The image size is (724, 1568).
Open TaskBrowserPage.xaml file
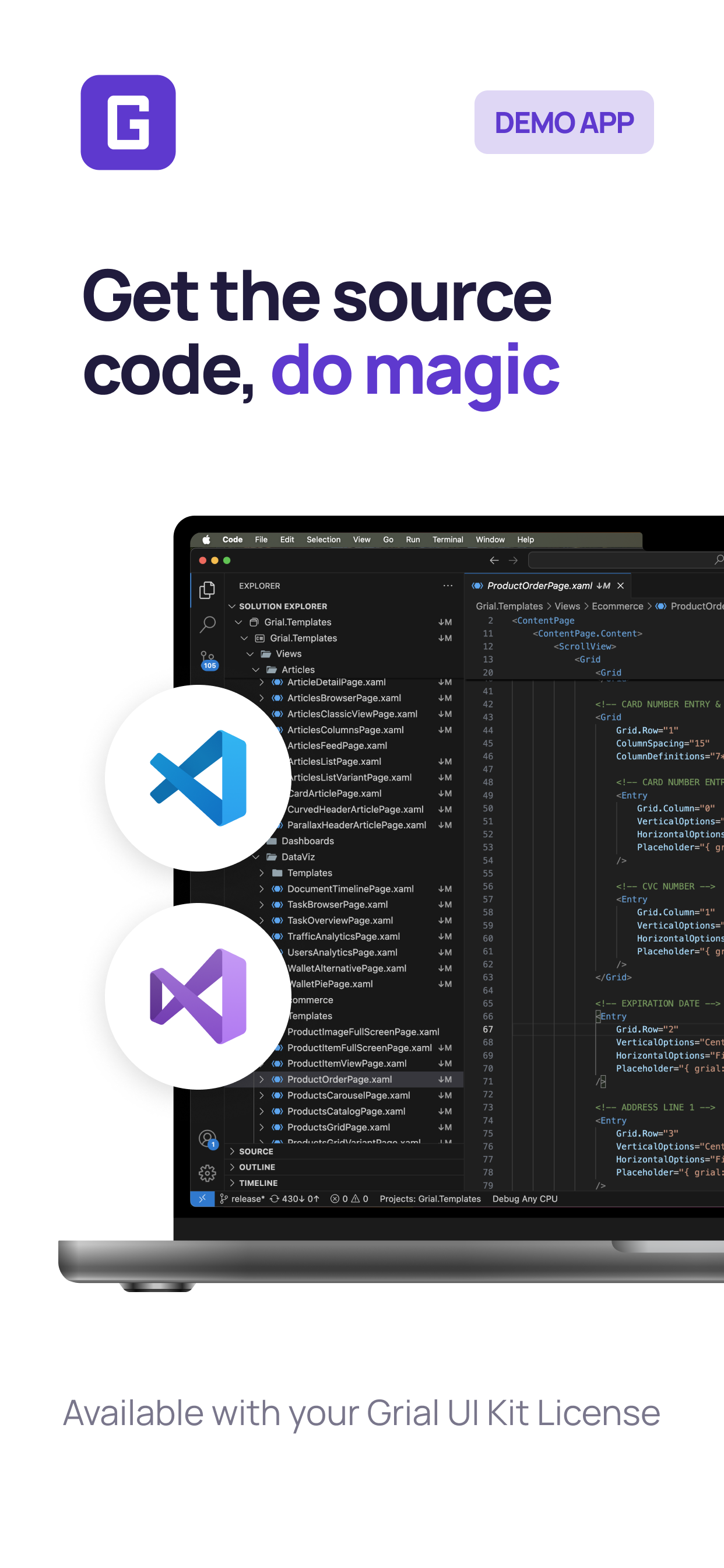pyautogui.click(x=338, y=905)
